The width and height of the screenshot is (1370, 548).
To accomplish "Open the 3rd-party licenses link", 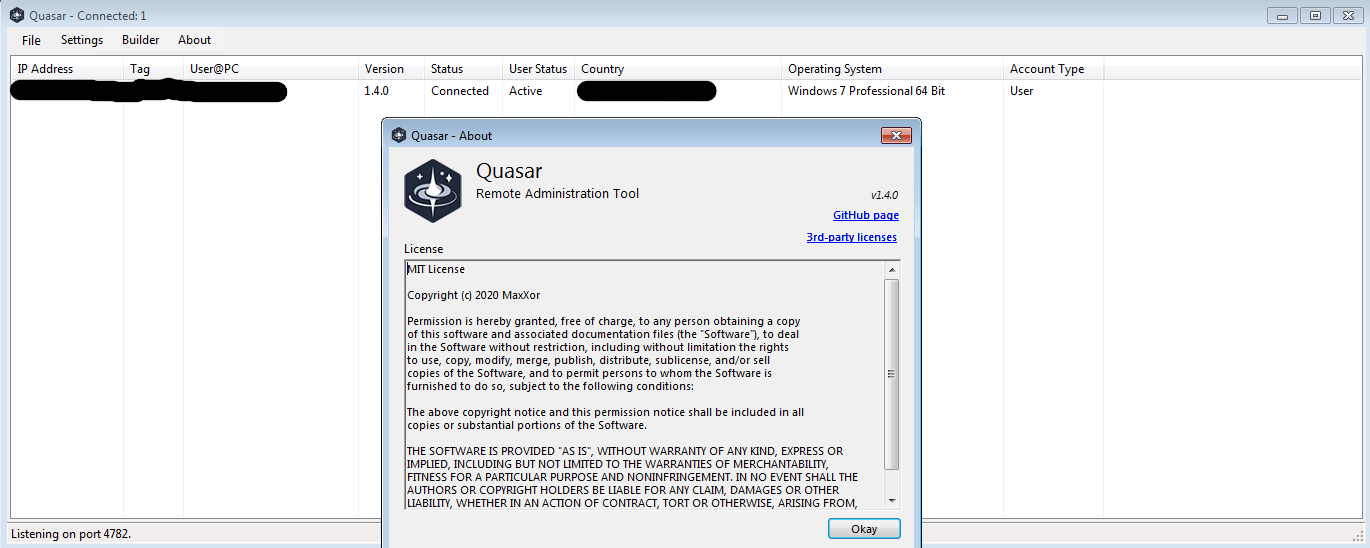I will coord(852,237).
